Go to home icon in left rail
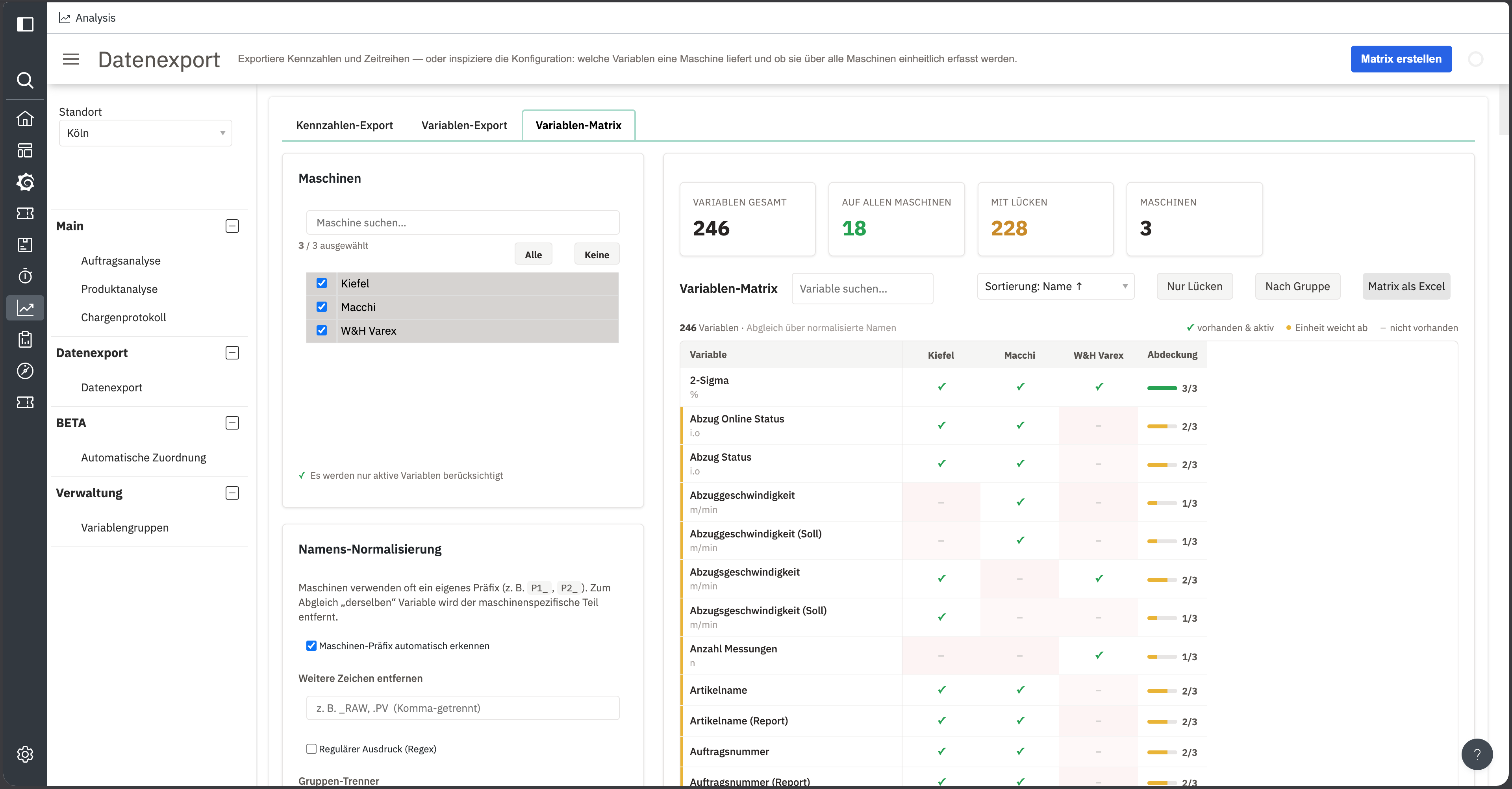 point(25,119)
